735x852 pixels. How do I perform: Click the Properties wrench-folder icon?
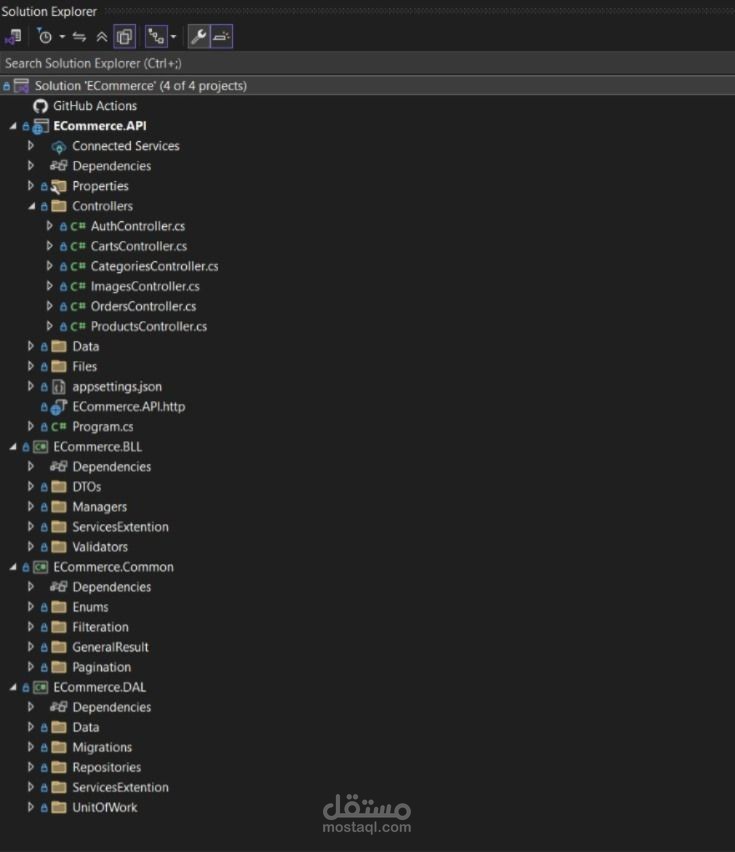[x=58, y=186]
